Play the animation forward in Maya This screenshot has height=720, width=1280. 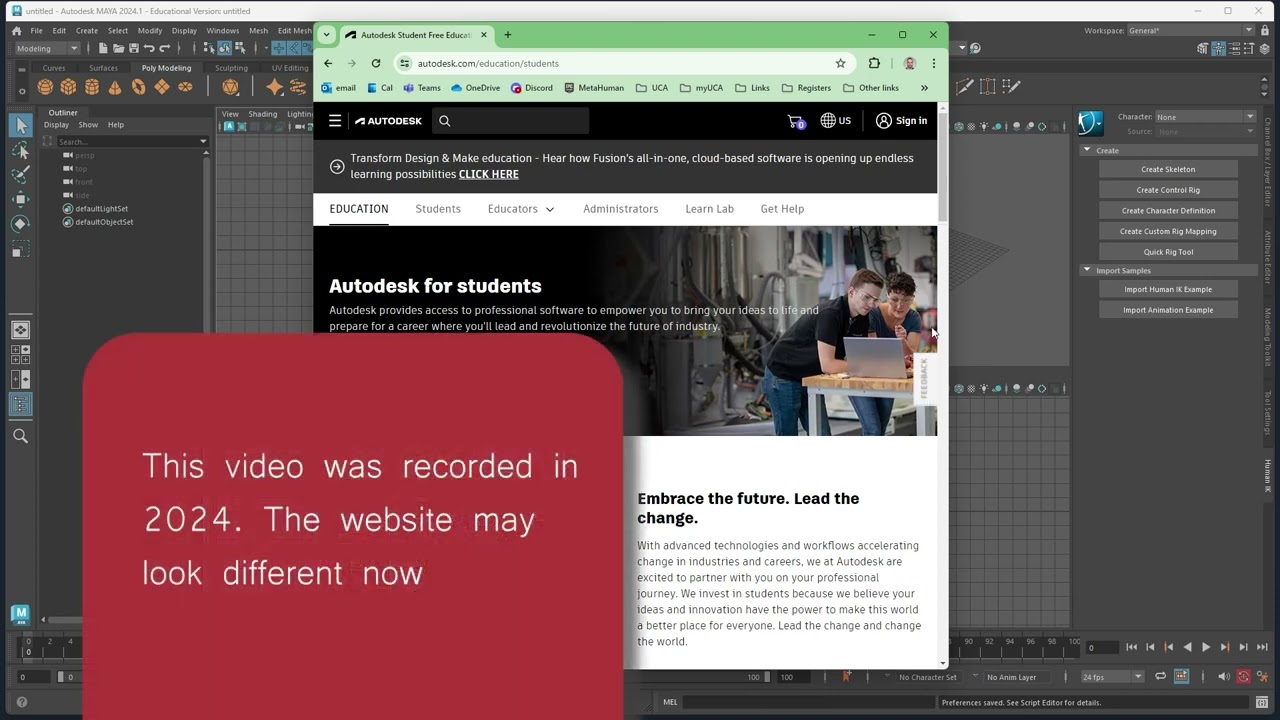1206,647
